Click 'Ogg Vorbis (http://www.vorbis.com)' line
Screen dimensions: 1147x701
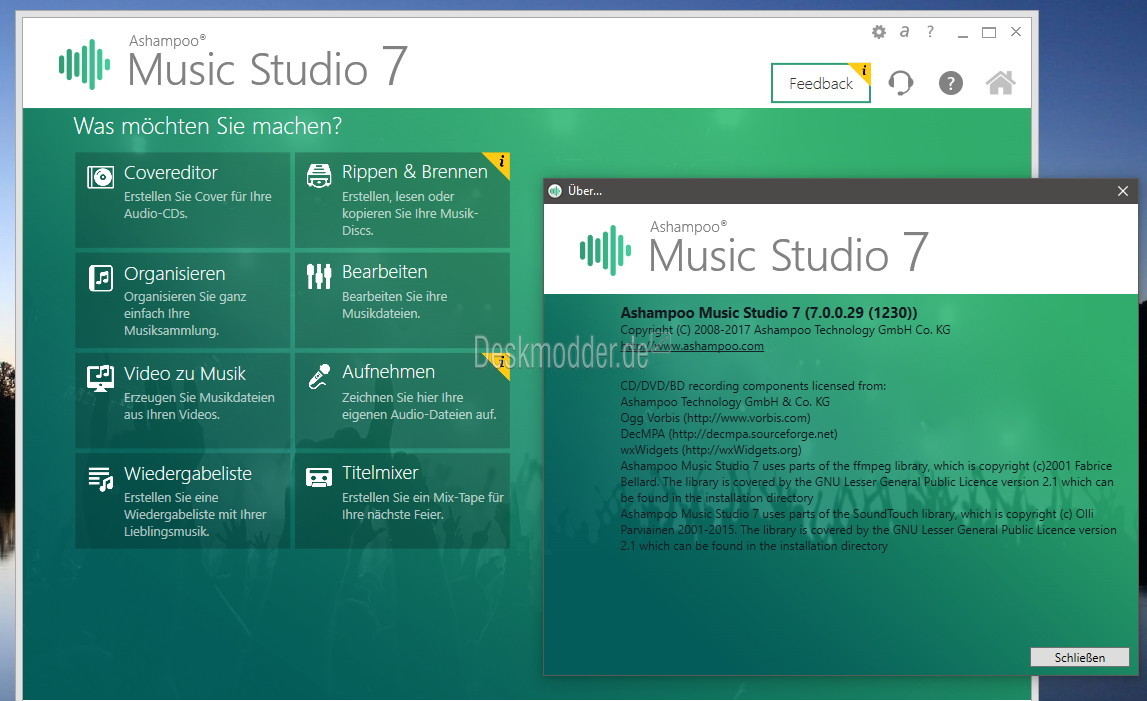coord(715,418)
